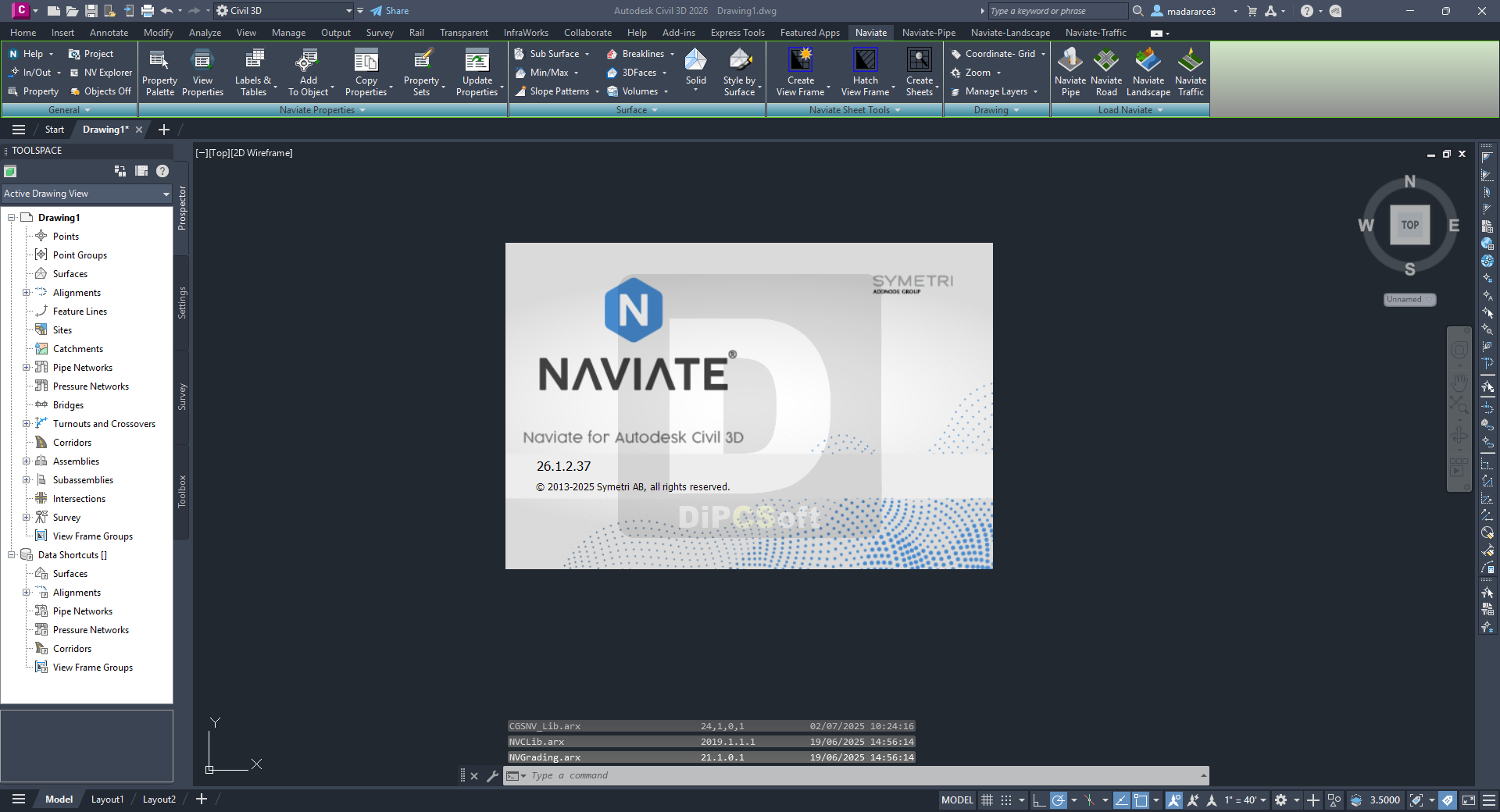Toggle drawing grid display in status bar
The image size is (1500, 812).
point(987,800)
